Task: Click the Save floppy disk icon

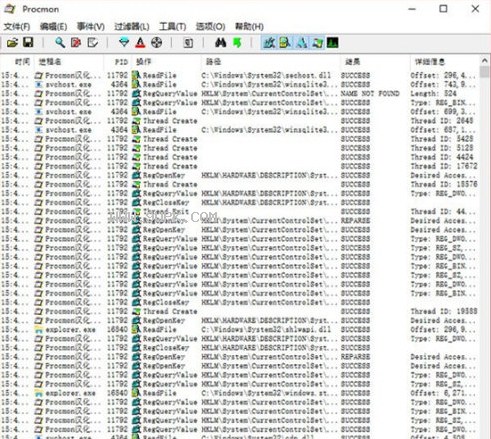Action: pos(28,42)
